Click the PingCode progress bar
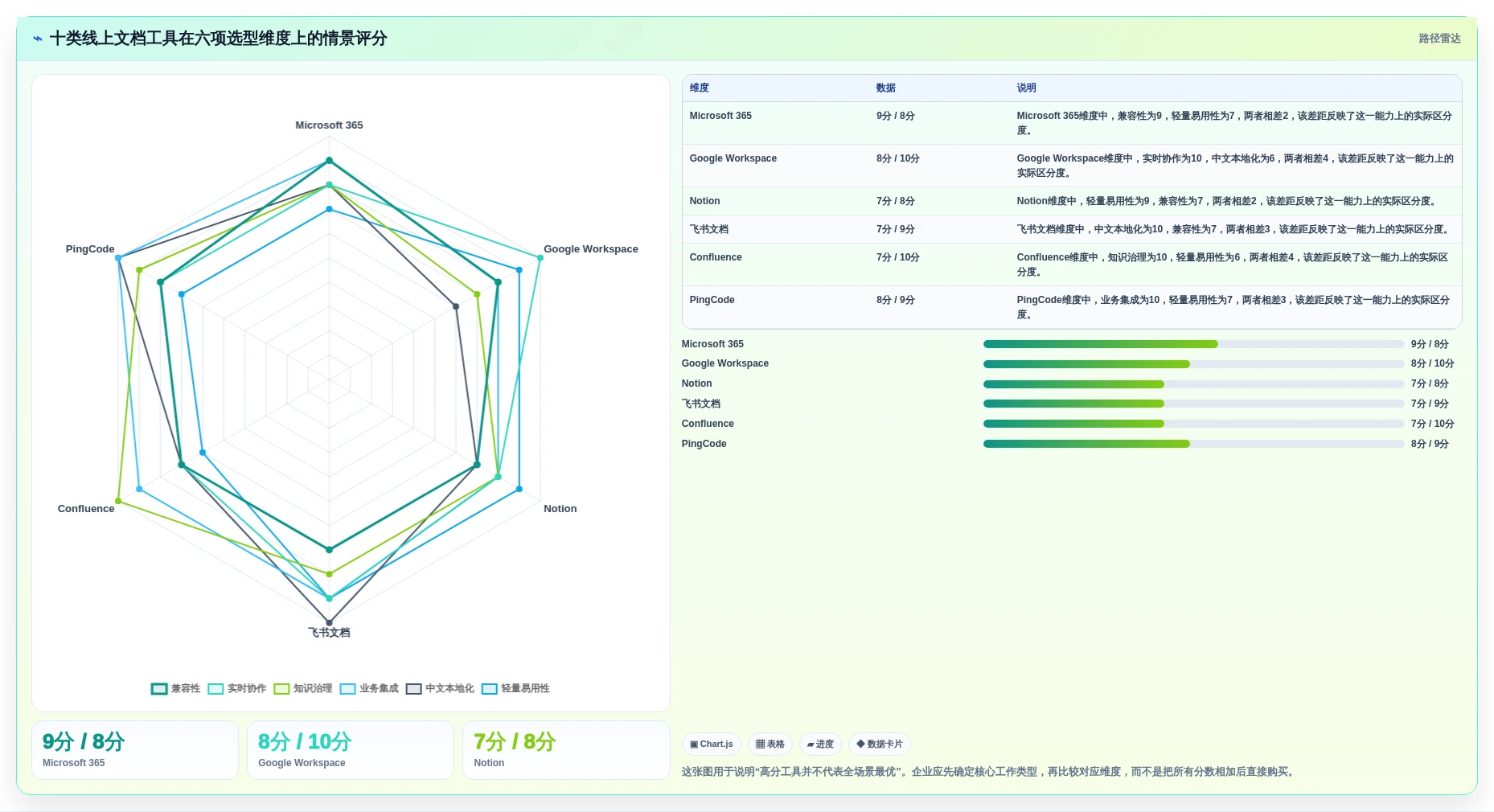Screen dimensions: 1494x812 [1193, 444]
